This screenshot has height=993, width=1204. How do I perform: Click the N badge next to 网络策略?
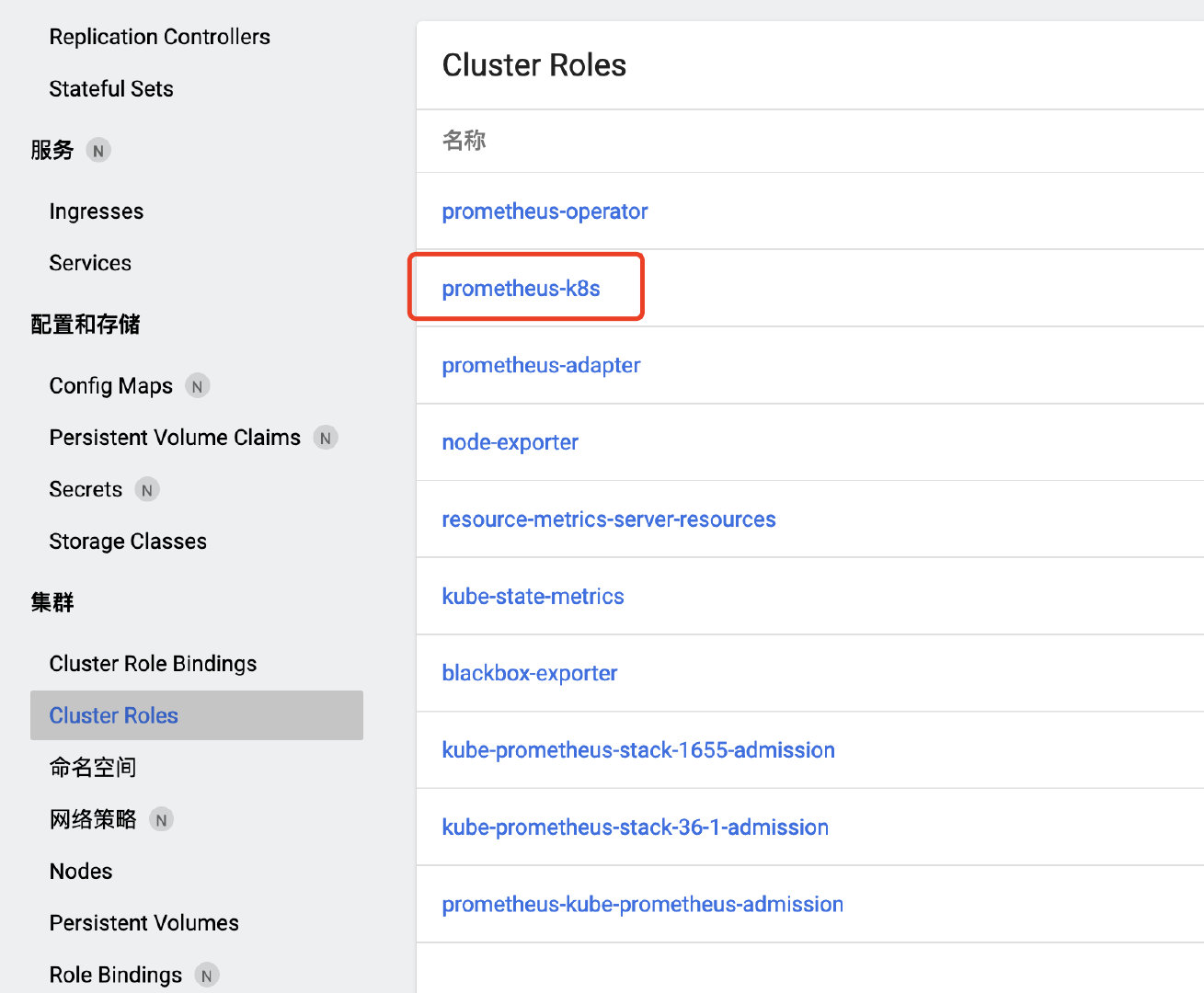click(161, 818)
